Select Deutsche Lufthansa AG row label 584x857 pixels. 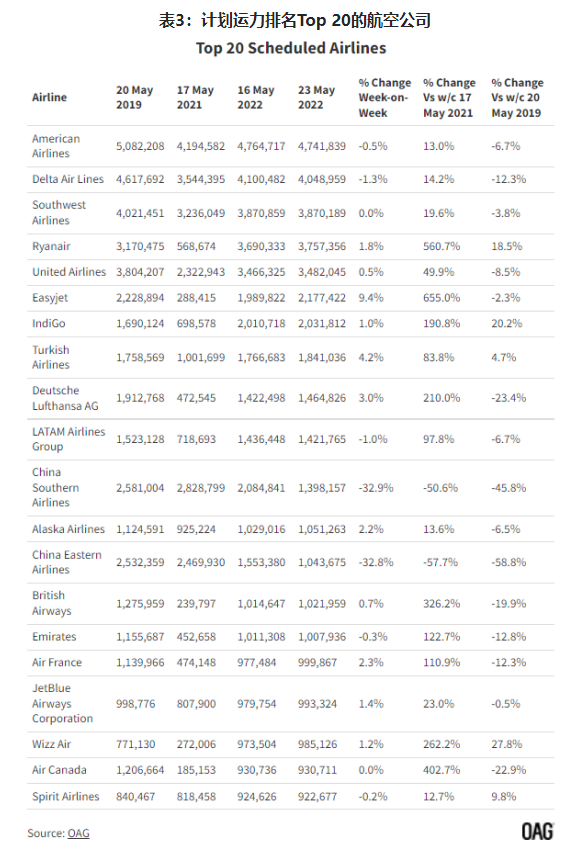(65, 398)
